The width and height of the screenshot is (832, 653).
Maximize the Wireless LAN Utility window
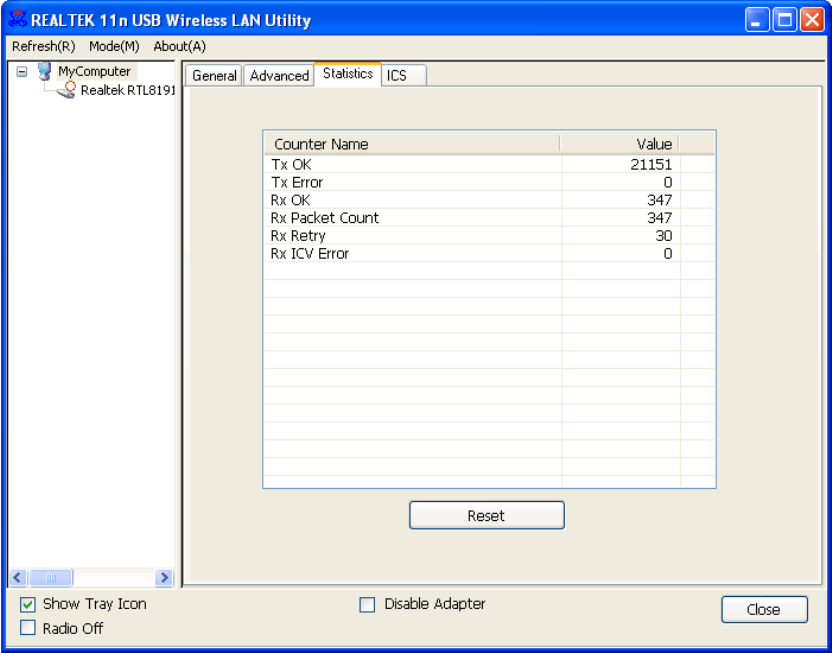(785, 20)
